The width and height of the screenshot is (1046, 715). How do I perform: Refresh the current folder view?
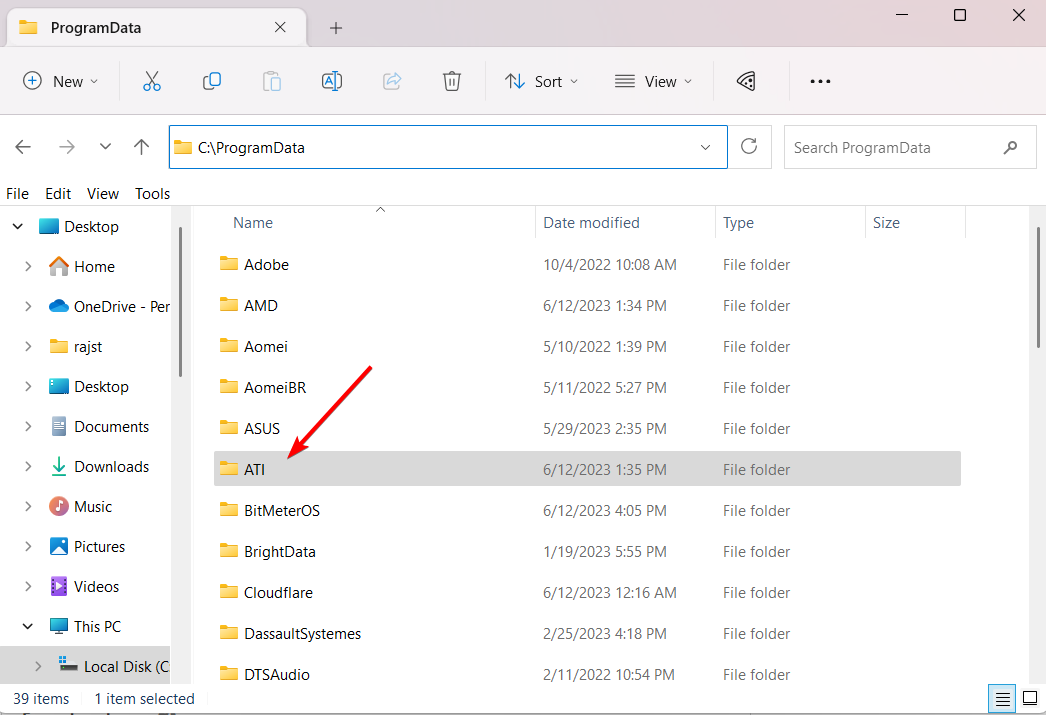click(x=748, y=146)
